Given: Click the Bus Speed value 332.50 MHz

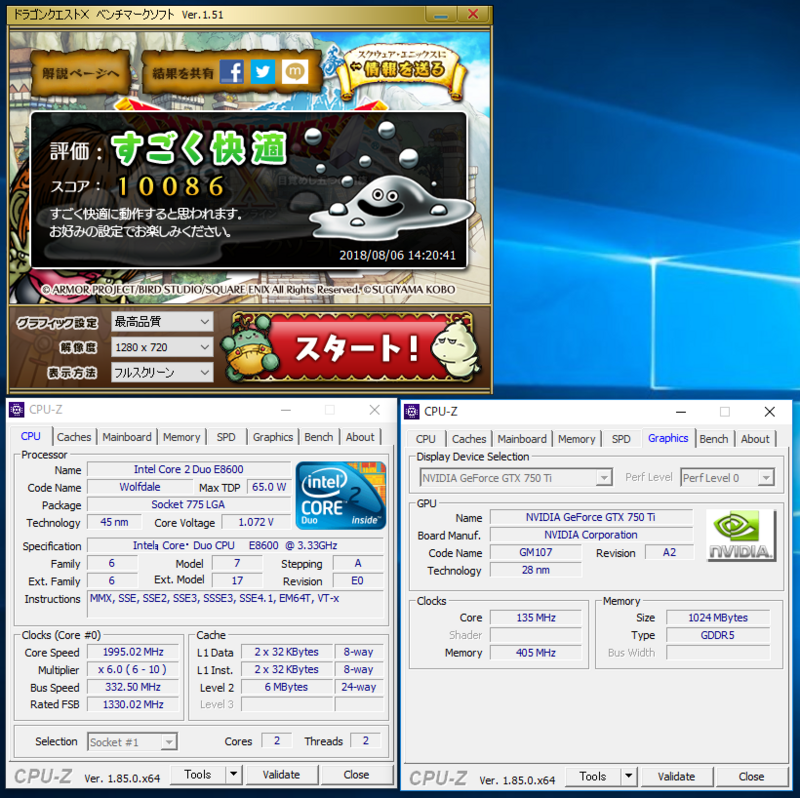Looking at the screenshot, I should click(x=133, y=687).
